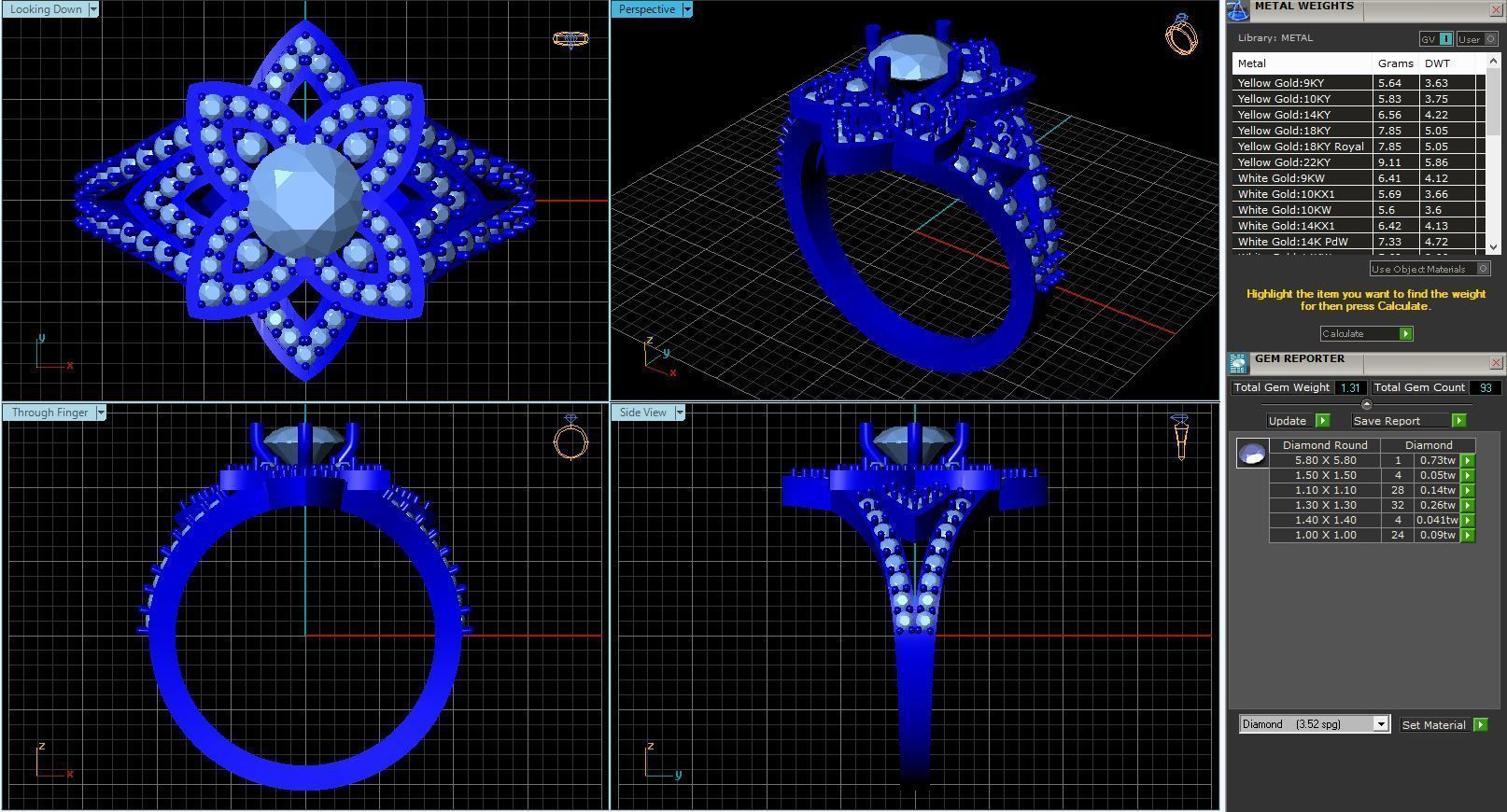Click green arrow on 1.40 X 1.40 gem row
1507x812 pixels.
click(1467, 520)
